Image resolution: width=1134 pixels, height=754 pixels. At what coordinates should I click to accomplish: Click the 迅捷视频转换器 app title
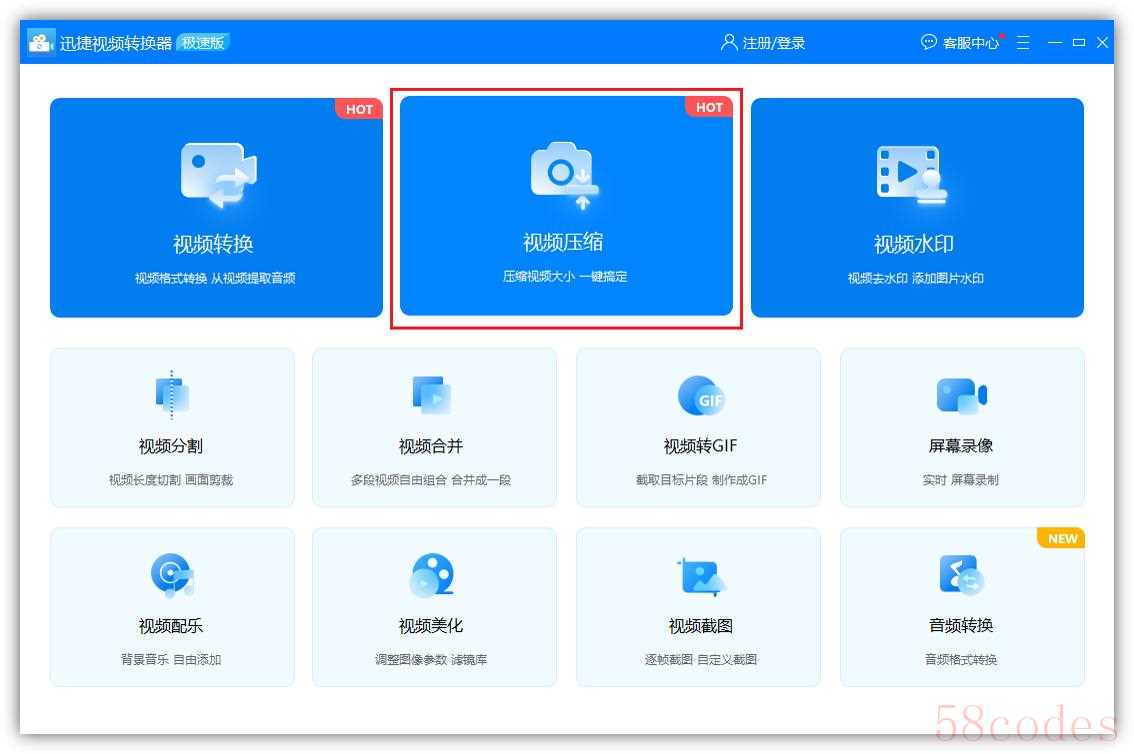(116, 43)
